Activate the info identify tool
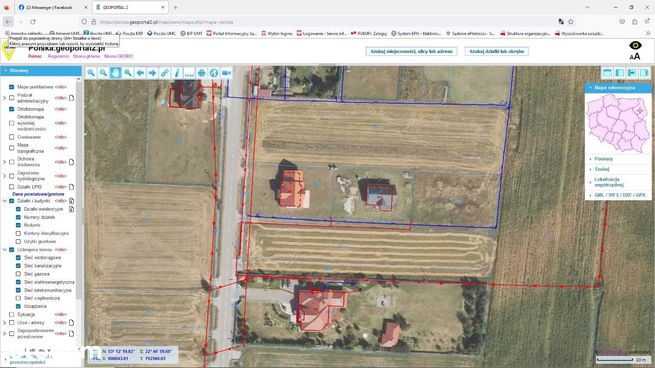Viewport: 655px width, 368px height. tap(177, 73)
